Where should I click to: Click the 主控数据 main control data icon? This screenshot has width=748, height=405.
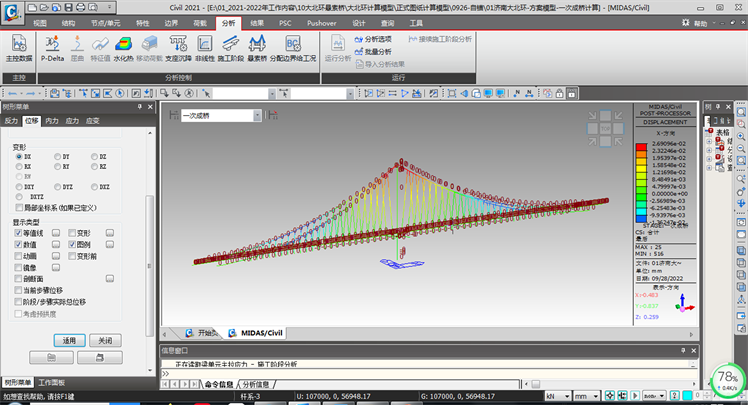tap(20, 46)
